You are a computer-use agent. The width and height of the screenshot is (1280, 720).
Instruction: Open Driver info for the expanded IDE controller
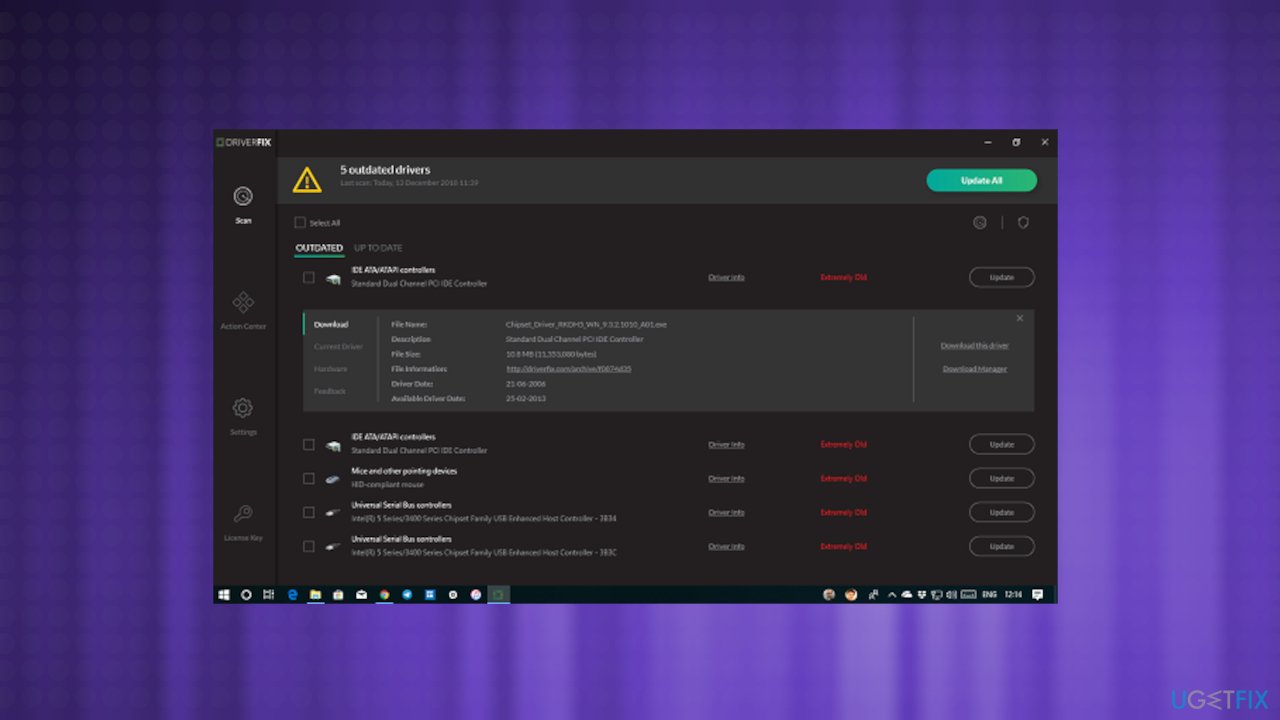click(x=726, y=278)
